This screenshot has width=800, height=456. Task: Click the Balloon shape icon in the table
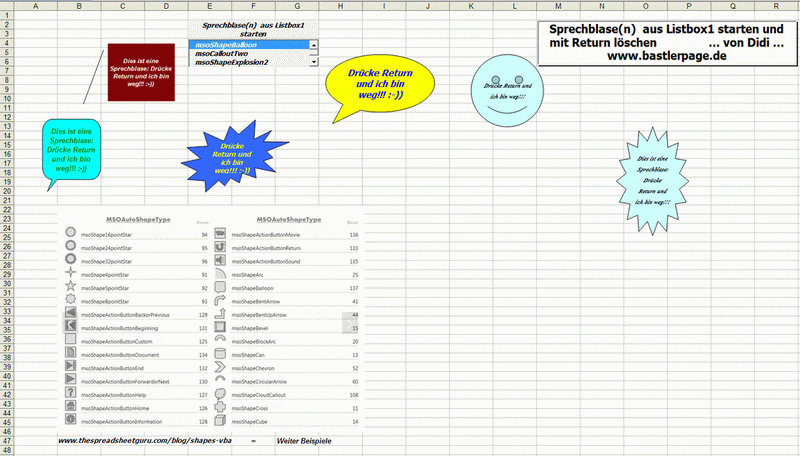(220, 286)
